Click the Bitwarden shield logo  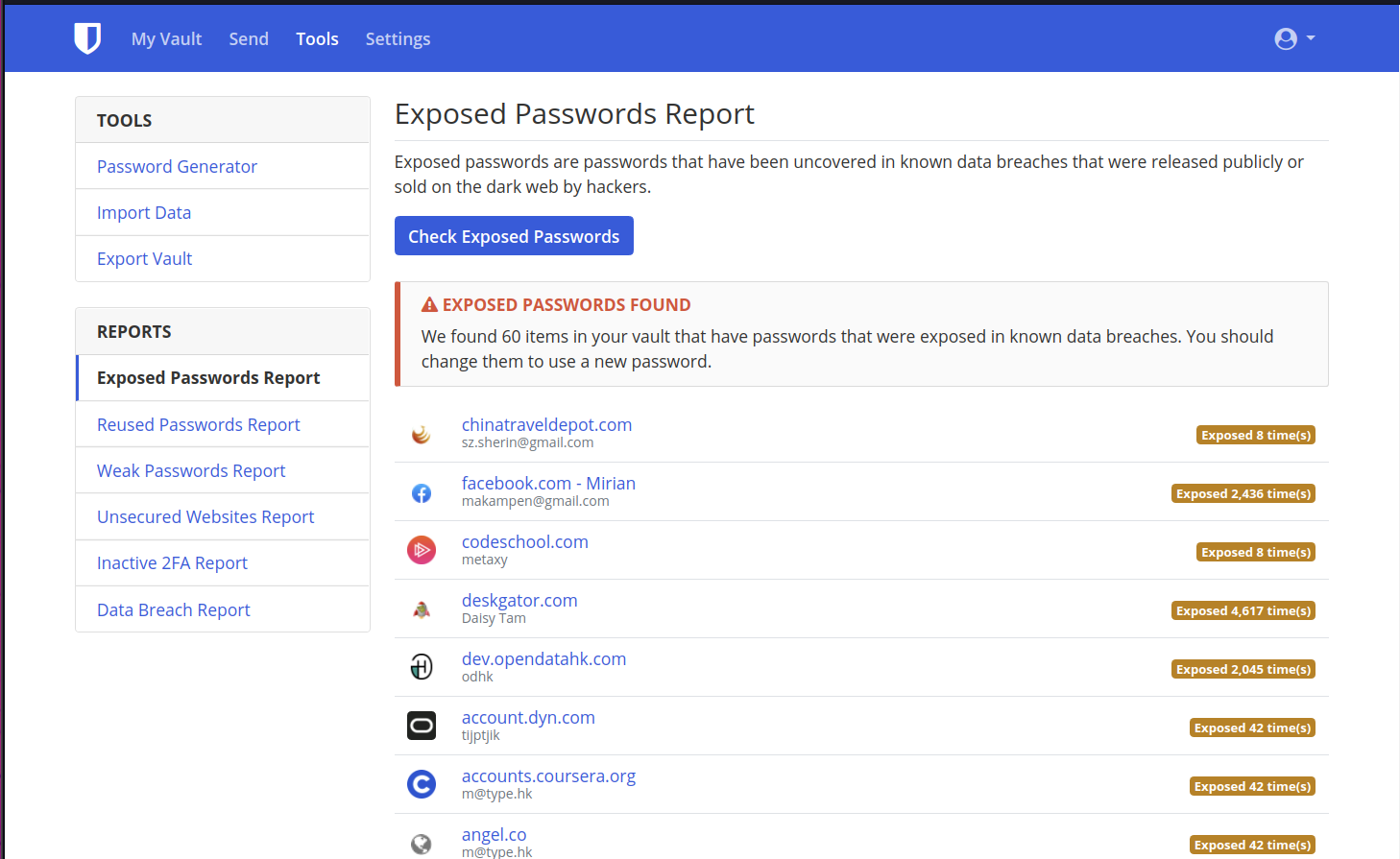coord(87,38)
